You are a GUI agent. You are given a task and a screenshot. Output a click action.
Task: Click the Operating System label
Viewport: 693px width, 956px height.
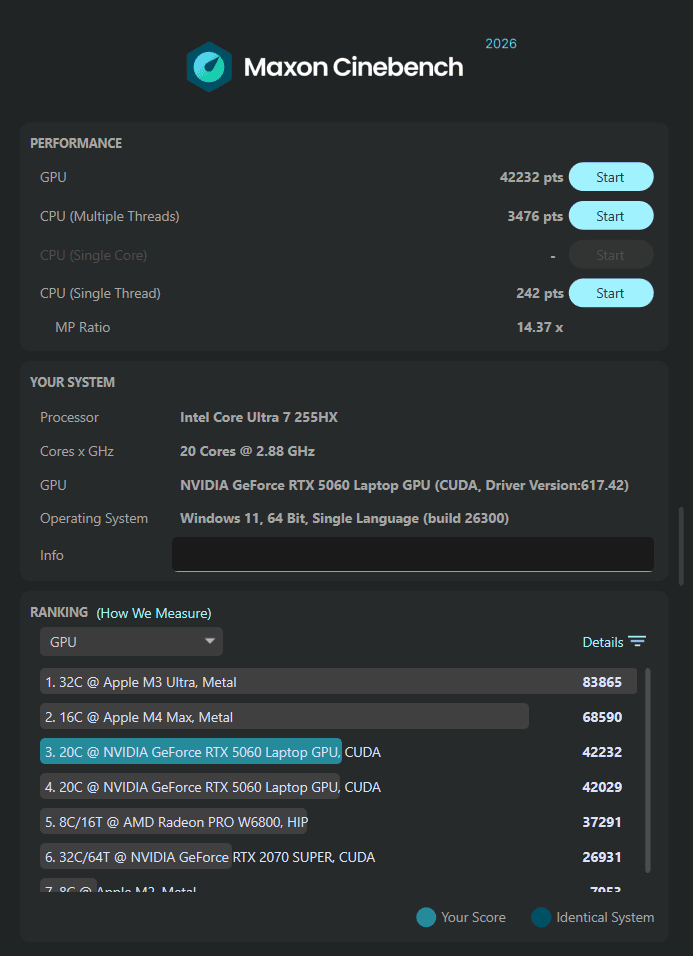pos(94,519)
